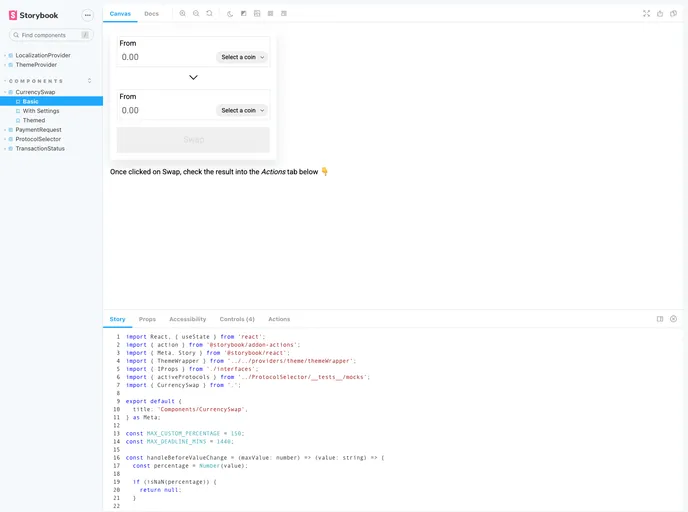Click the Find components search field
Screen dimensions: 688x512
[51, 35]
